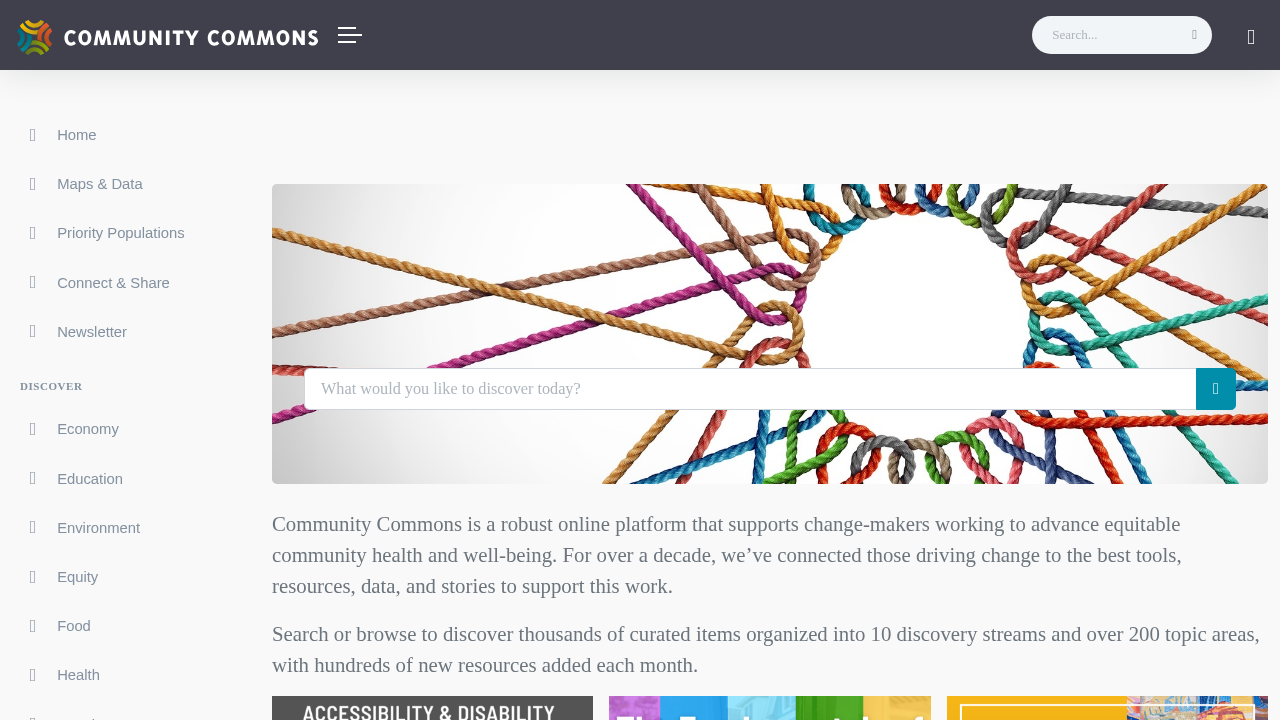Click the Connect & Share sidebar icon
This screenshot has width=1280, height=720.
pyautogui.click(x=33, y=283)
